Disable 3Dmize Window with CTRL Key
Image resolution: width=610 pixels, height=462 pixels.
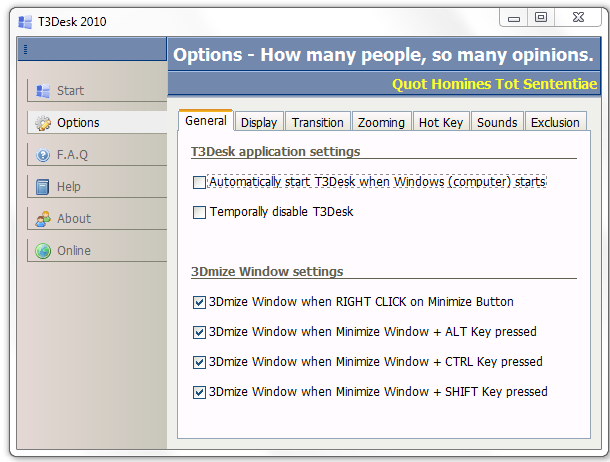(199, 362)
